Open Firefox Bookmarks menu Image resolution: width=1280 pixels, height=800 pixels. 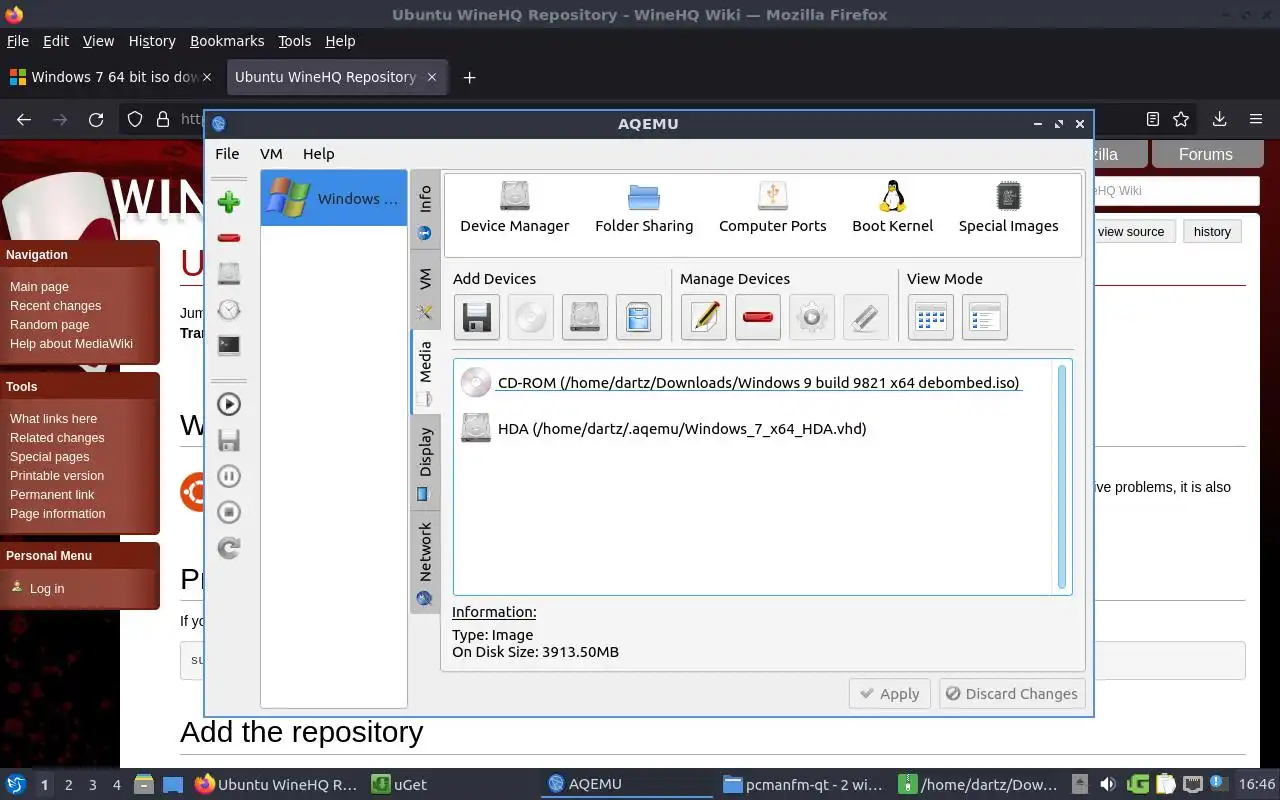click(x=227, y=41)
